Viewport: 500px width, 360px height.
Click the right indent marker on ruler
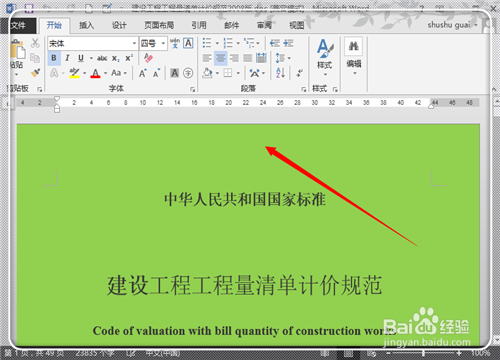pos(431,106)
